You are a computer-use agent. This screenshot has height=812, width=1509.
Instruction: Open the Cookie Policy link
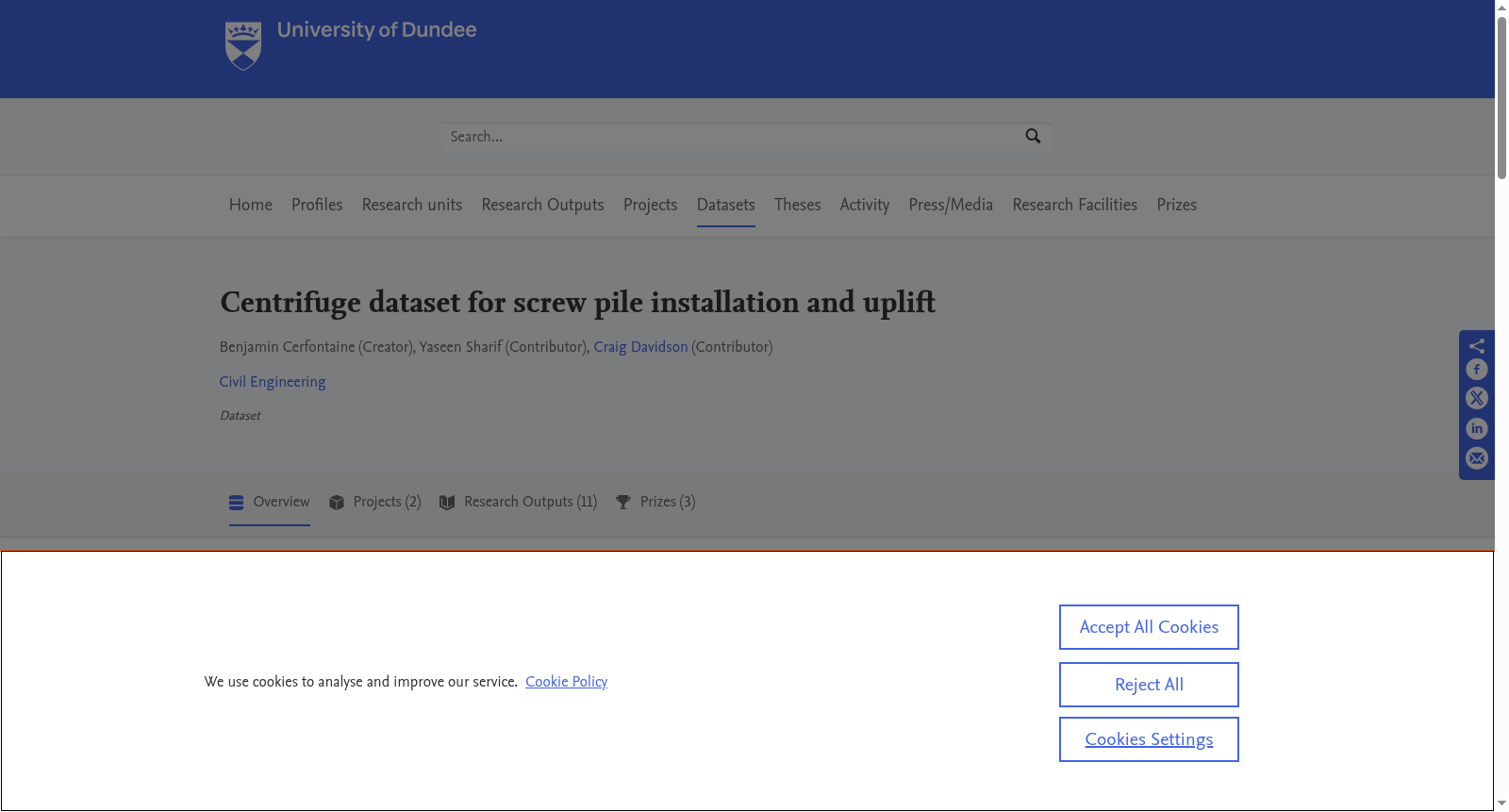(x=567, y=682)
